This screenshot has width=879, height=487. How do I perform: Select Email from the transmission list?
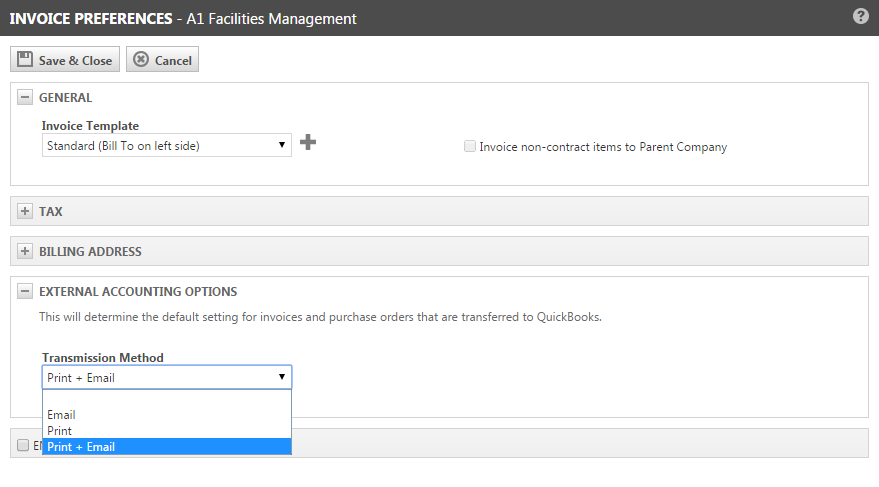(62, 415)
